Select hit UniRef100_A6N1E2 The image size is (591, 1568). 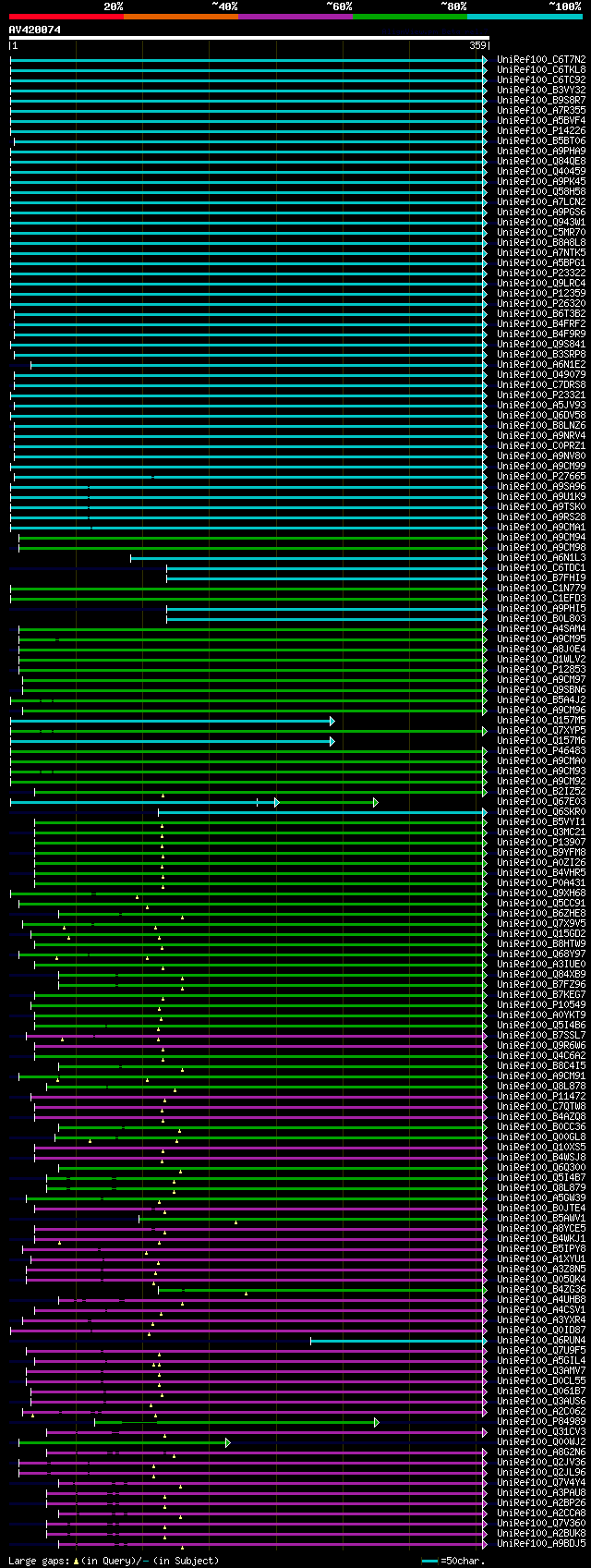(x=541, y=364)
